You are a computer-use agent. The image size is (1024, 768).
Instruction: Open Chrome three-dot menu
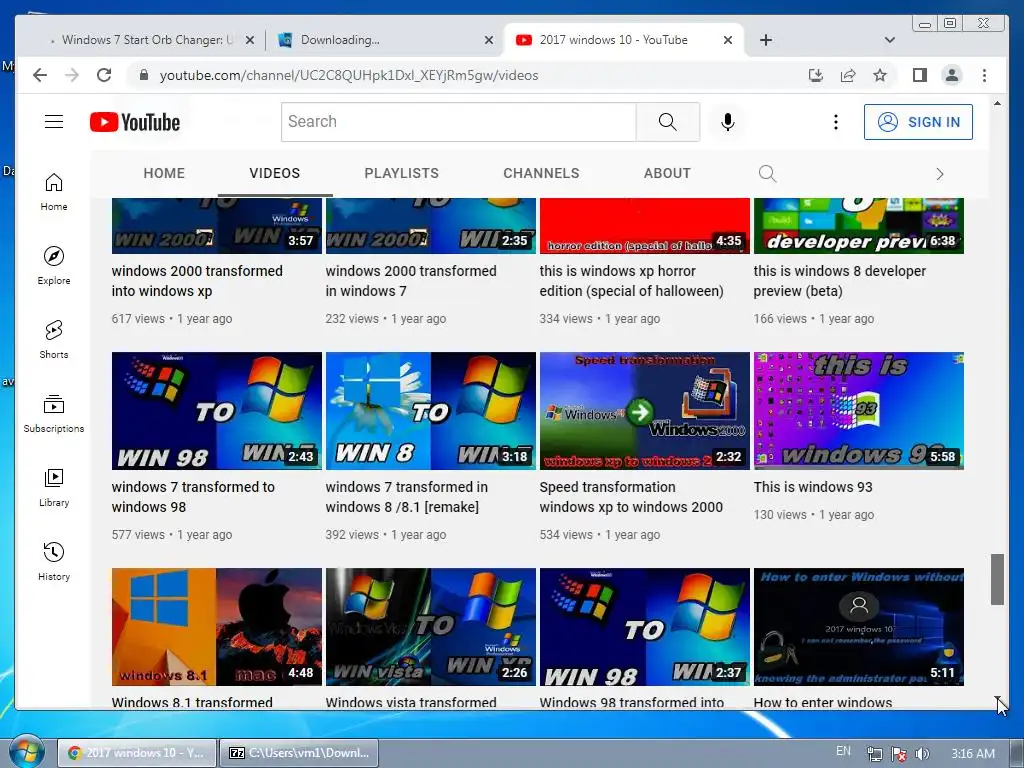click(x=984, y=75)
